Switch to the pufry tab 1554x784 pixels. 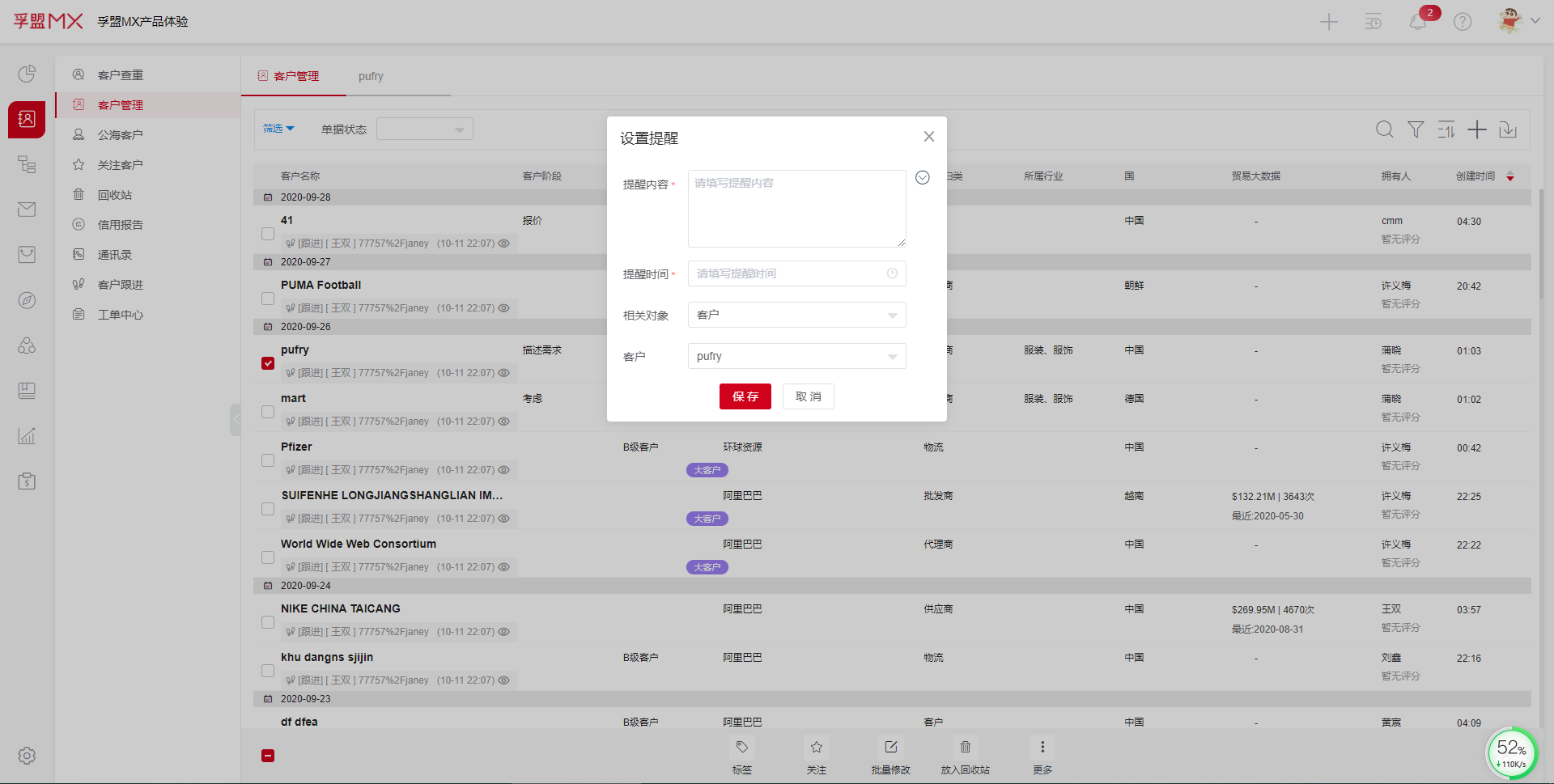click(x=371, y=76)
